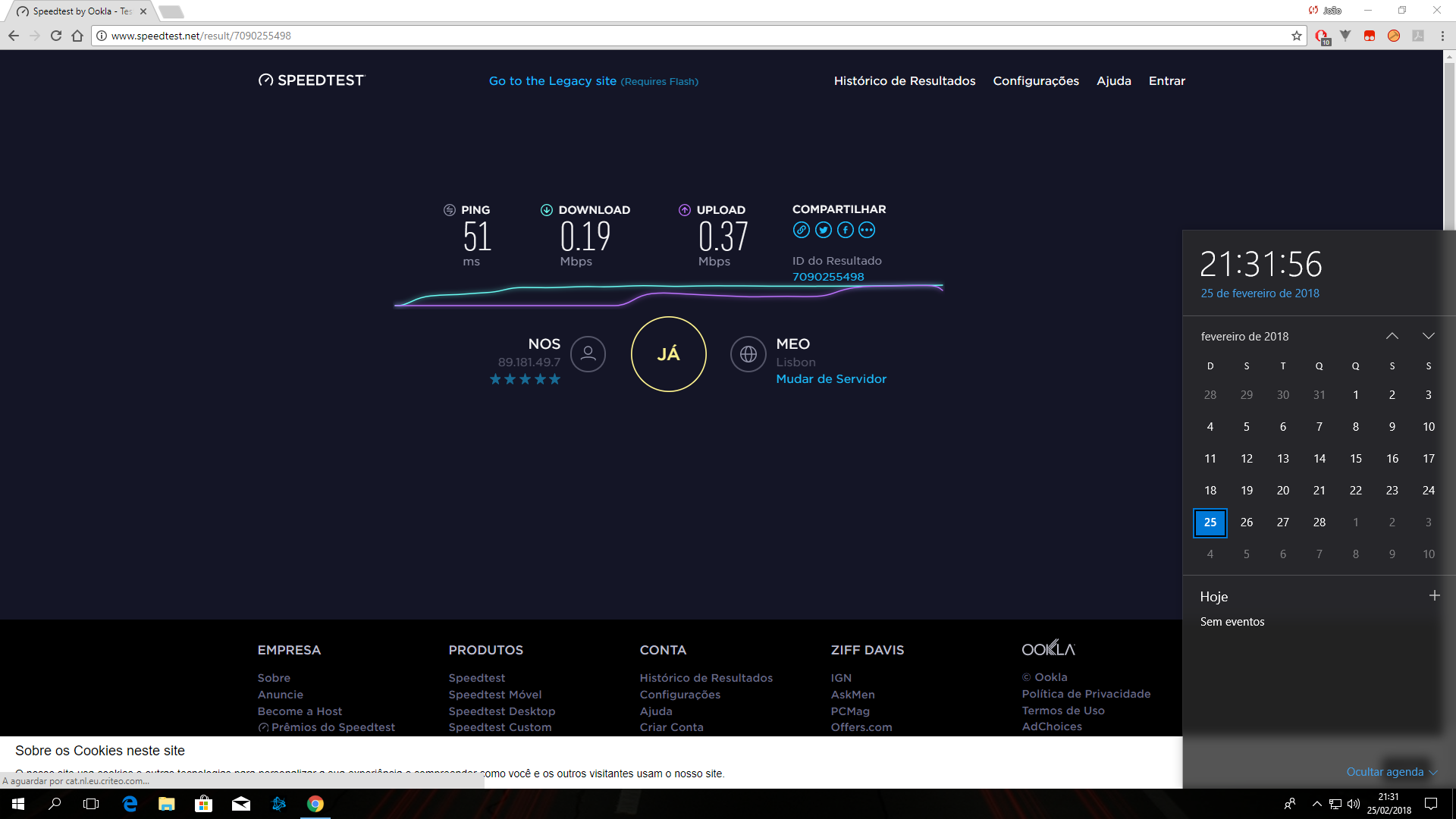
Task: Open Speedtest Desktop footer link
Action: tap(502, 711)
